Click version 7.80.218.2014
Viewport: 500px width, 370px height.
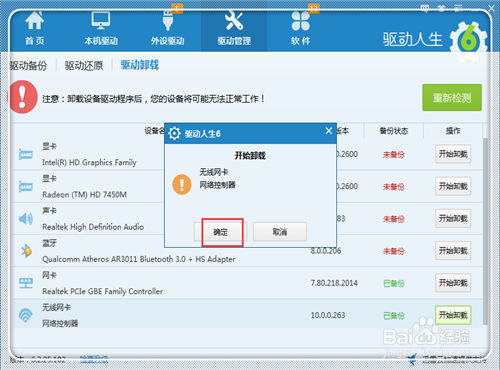[334, 283]
